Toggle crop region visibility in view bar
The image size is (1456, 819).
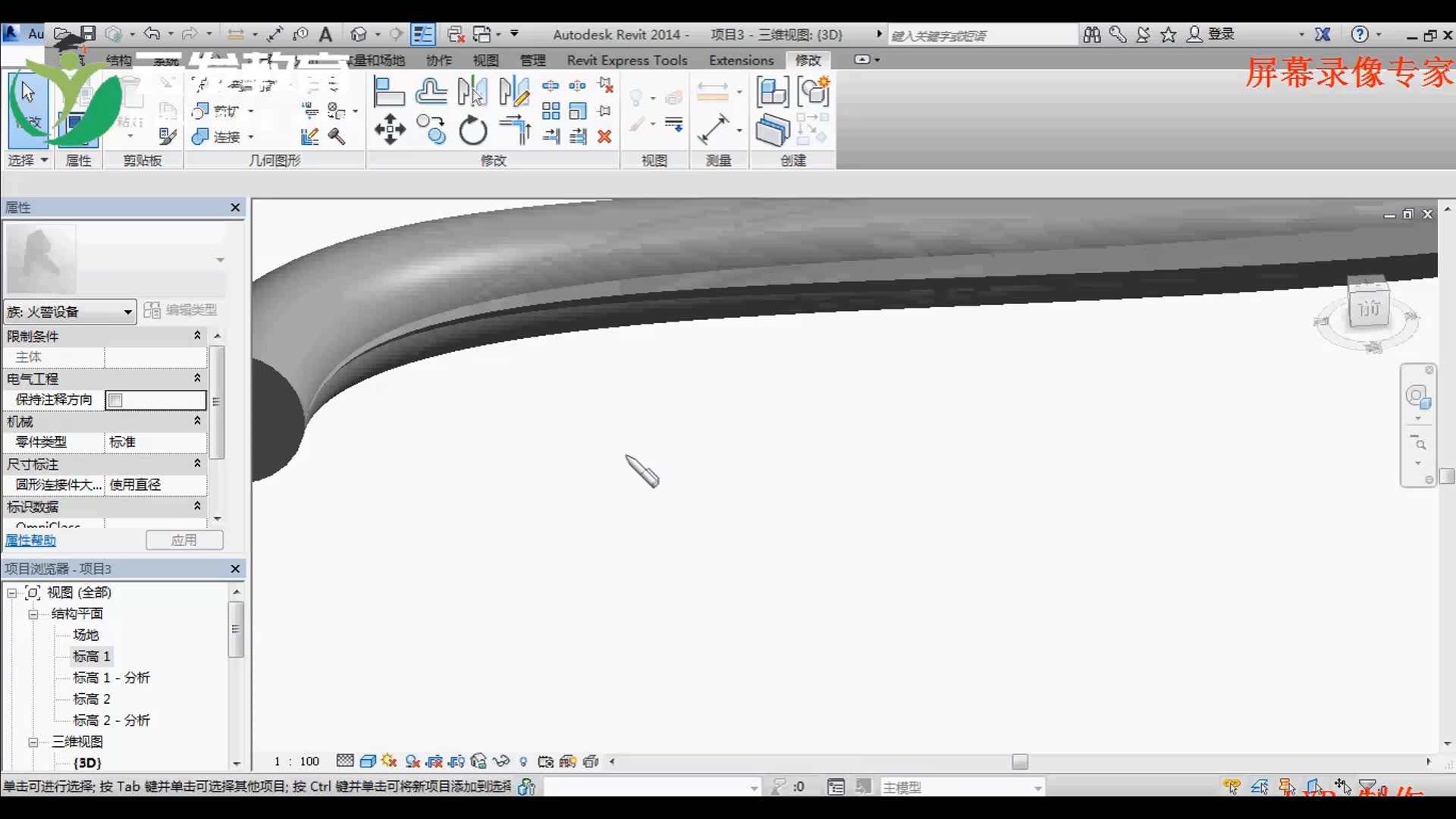(457, 761)
